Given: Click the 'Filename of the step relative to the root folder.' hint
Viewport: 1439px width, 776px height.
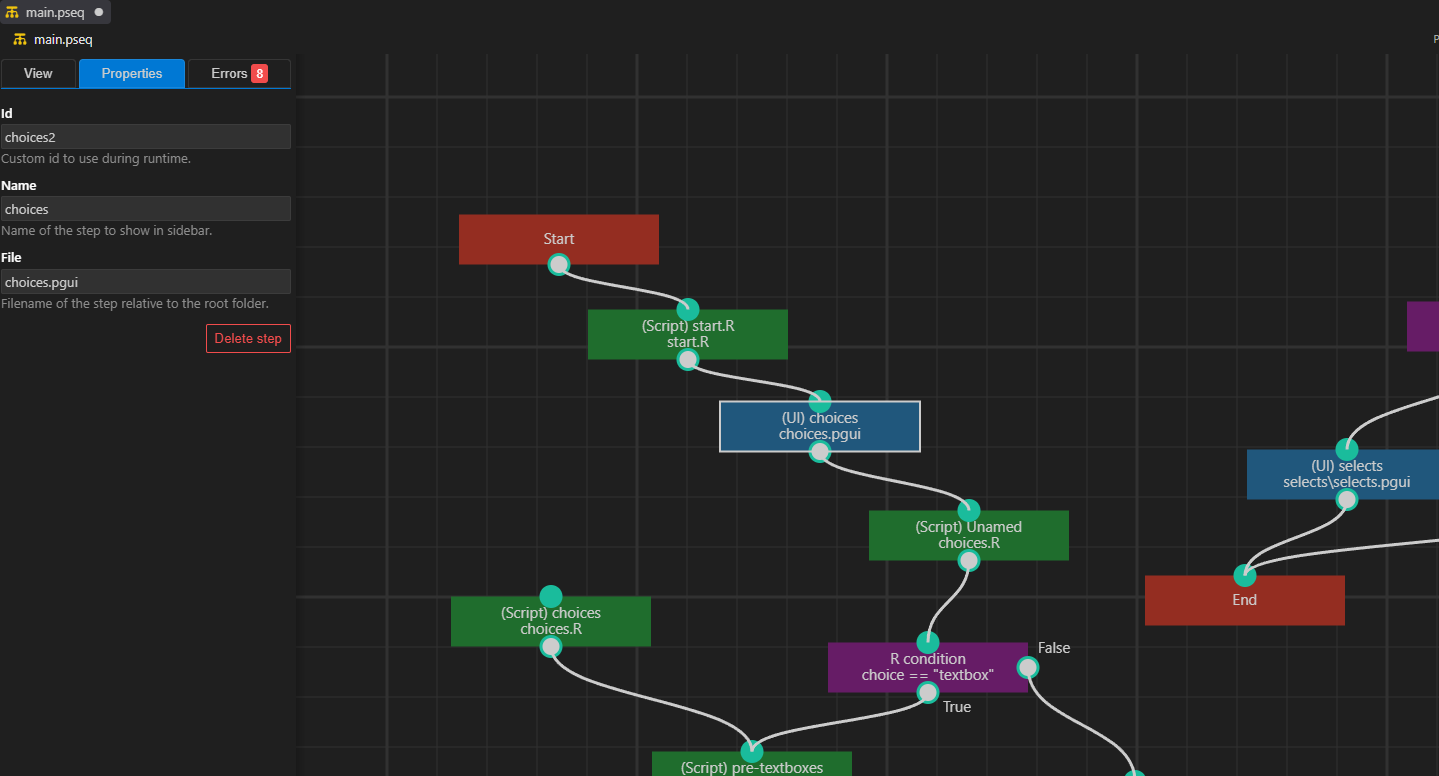Looking at the screenshot, I should 135,303.
